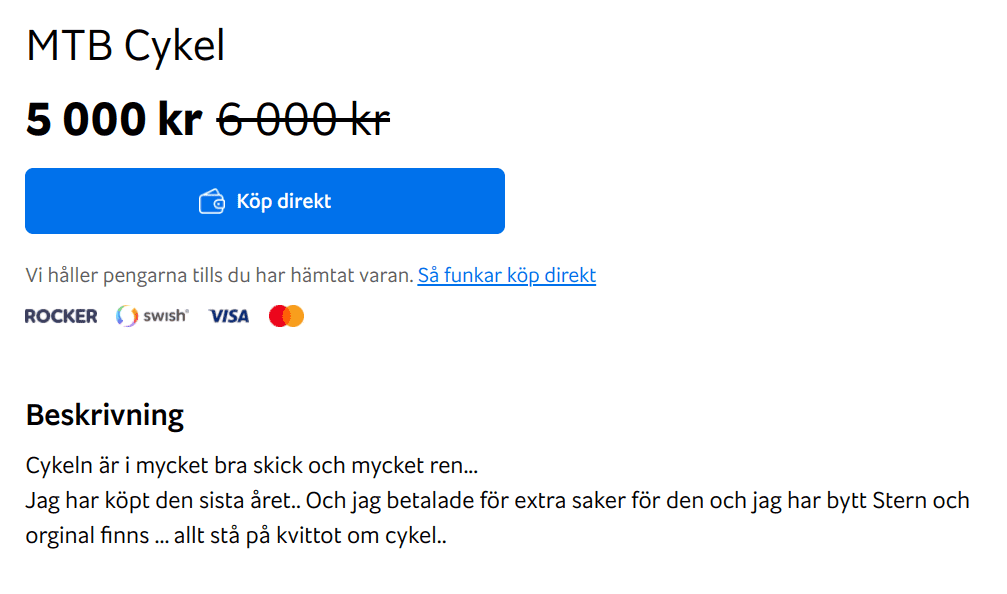
Task: Select the VISA payment logo
Action: point(228,315)
